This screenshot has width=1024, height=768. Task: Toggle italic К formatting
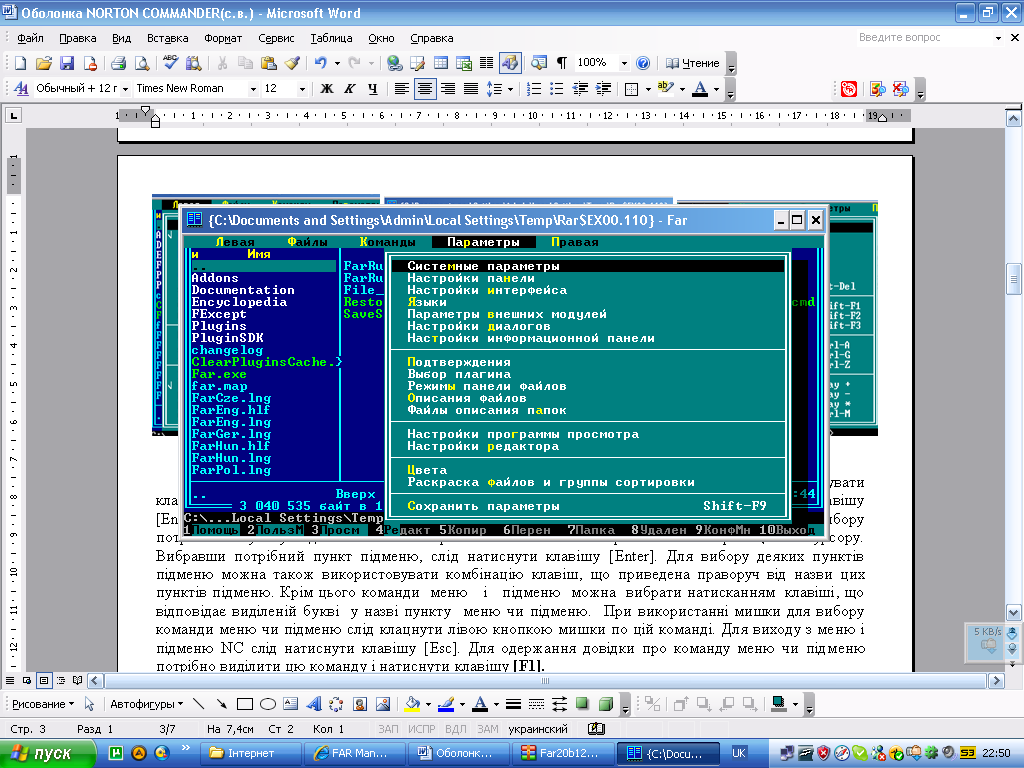349,89
